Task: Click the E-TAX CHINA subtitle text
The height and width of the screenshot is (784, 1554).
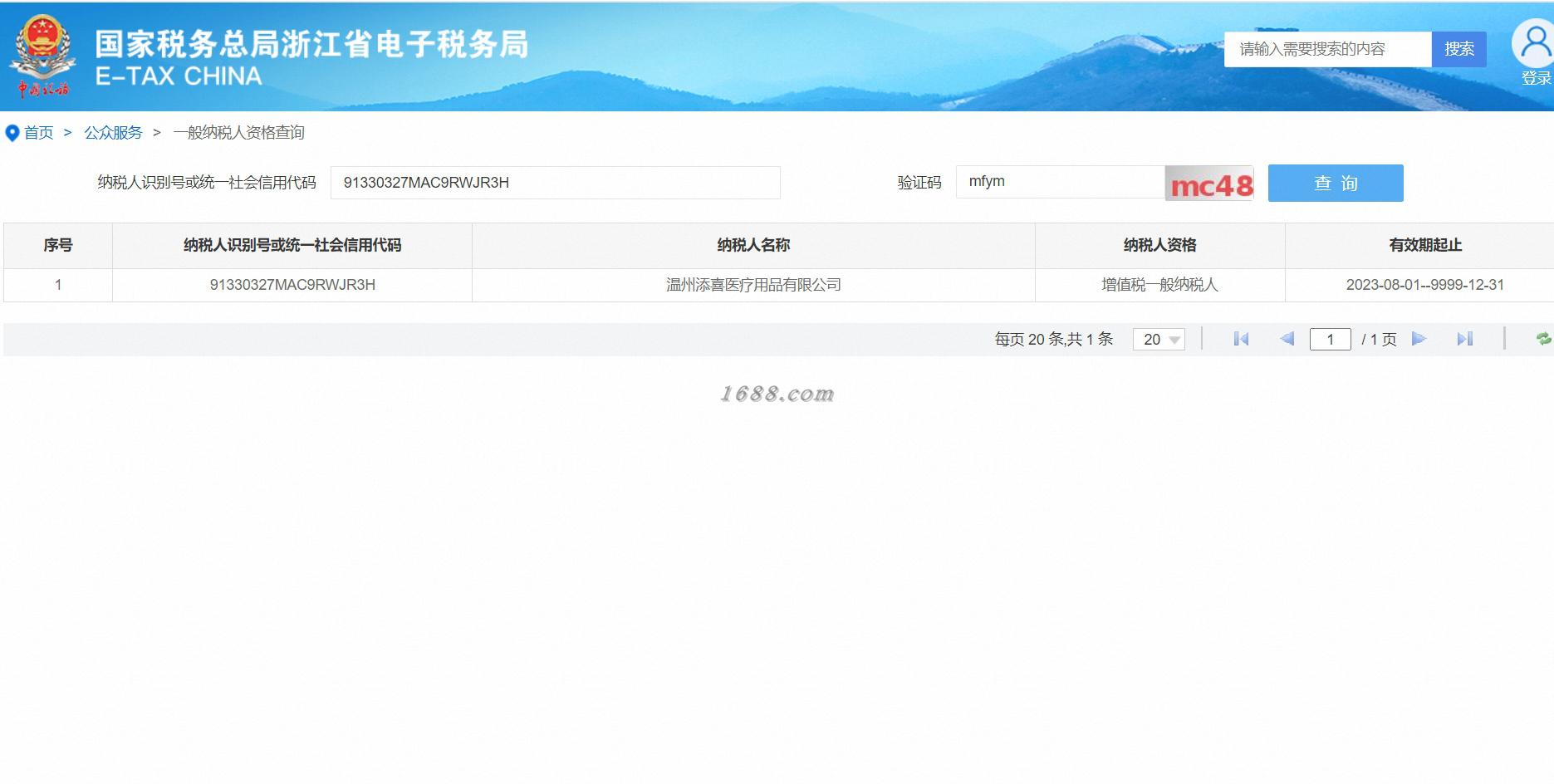Action: pos(179,76)
